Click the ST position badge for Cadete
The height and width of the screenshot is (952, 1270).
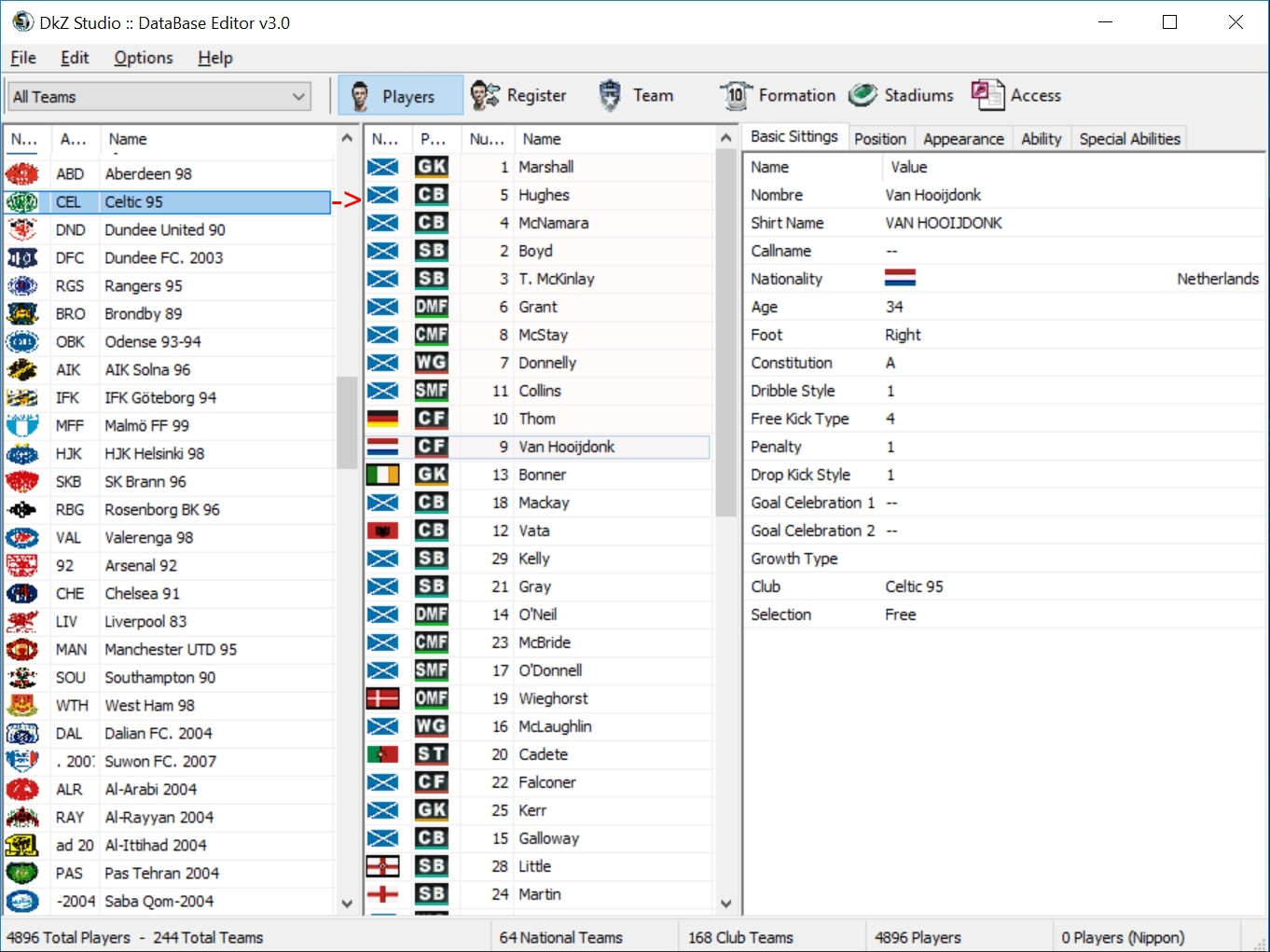coord(432,754)
